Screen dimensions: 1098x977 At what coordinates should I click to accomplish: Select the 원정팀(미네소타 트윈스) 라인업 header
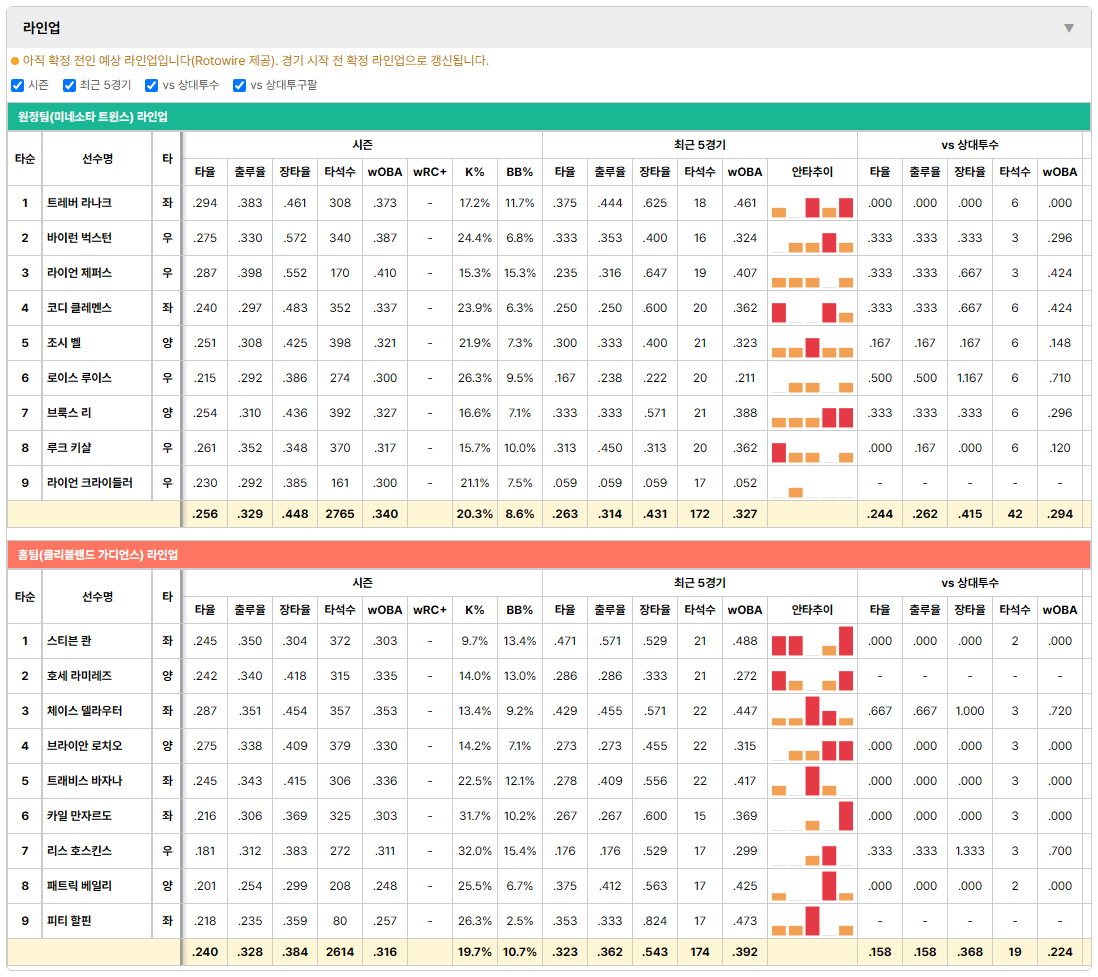(x=549, y=117)
